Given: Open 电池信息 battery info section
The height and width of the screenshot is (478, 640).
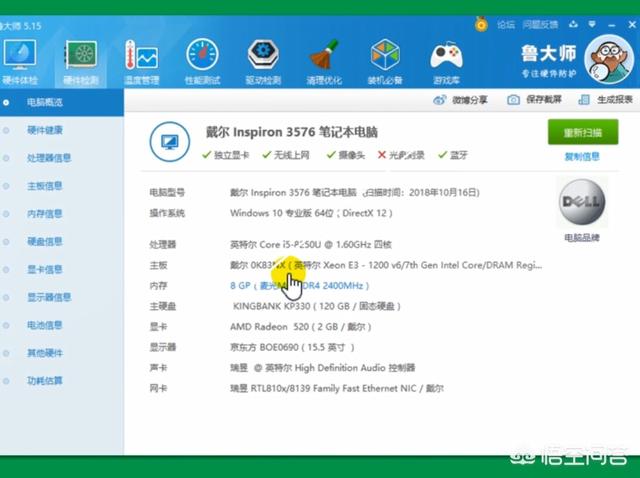Looking at the screenshot, I should (45, 326).
